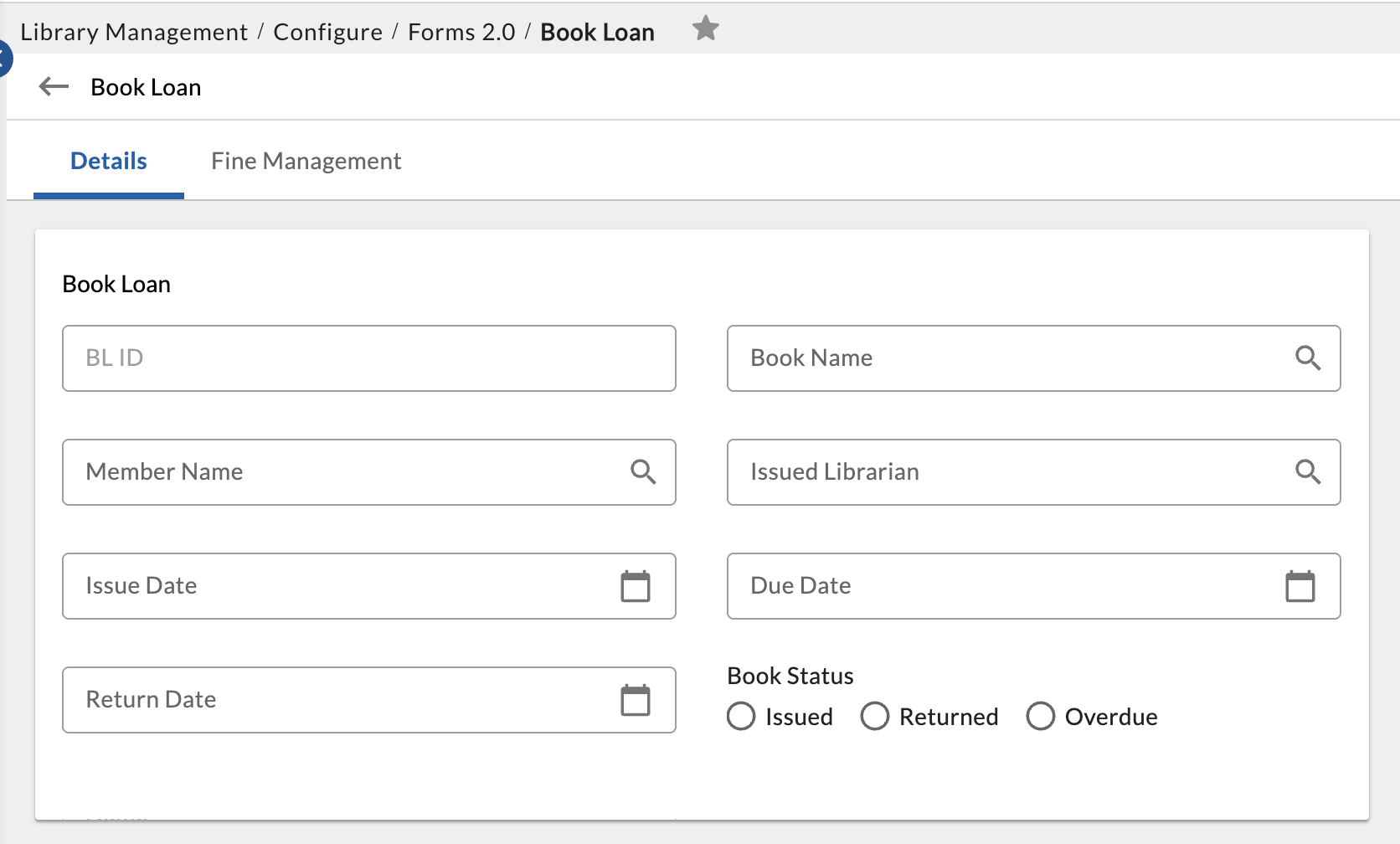This screenshot has width=1400, height=844.
Task: Open Configure breadcrumb link
Action: pyautogui.click(x=328, y=32)
